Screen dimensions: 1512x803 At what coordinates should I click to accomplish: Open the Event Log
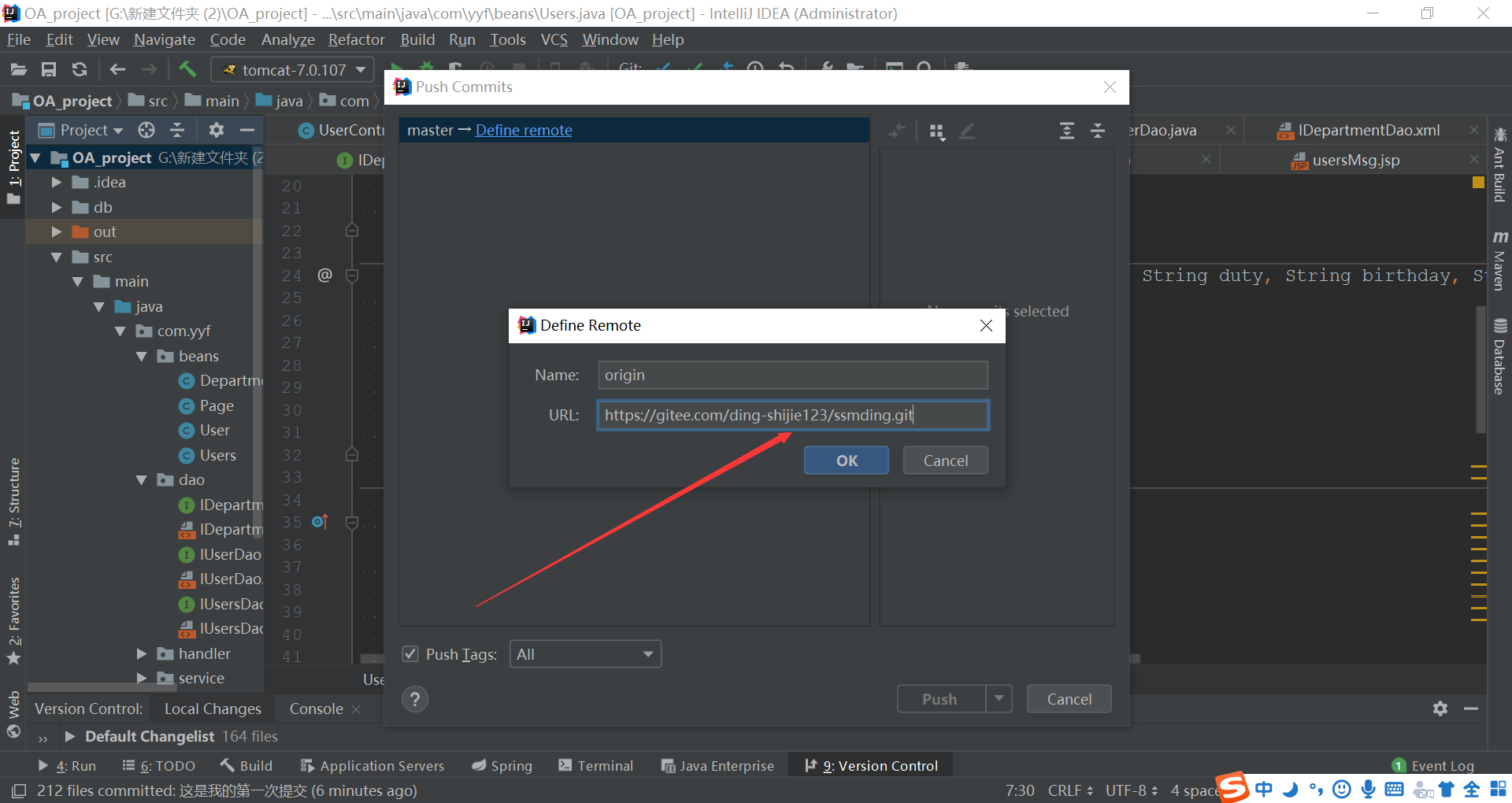pos(1433,766)
